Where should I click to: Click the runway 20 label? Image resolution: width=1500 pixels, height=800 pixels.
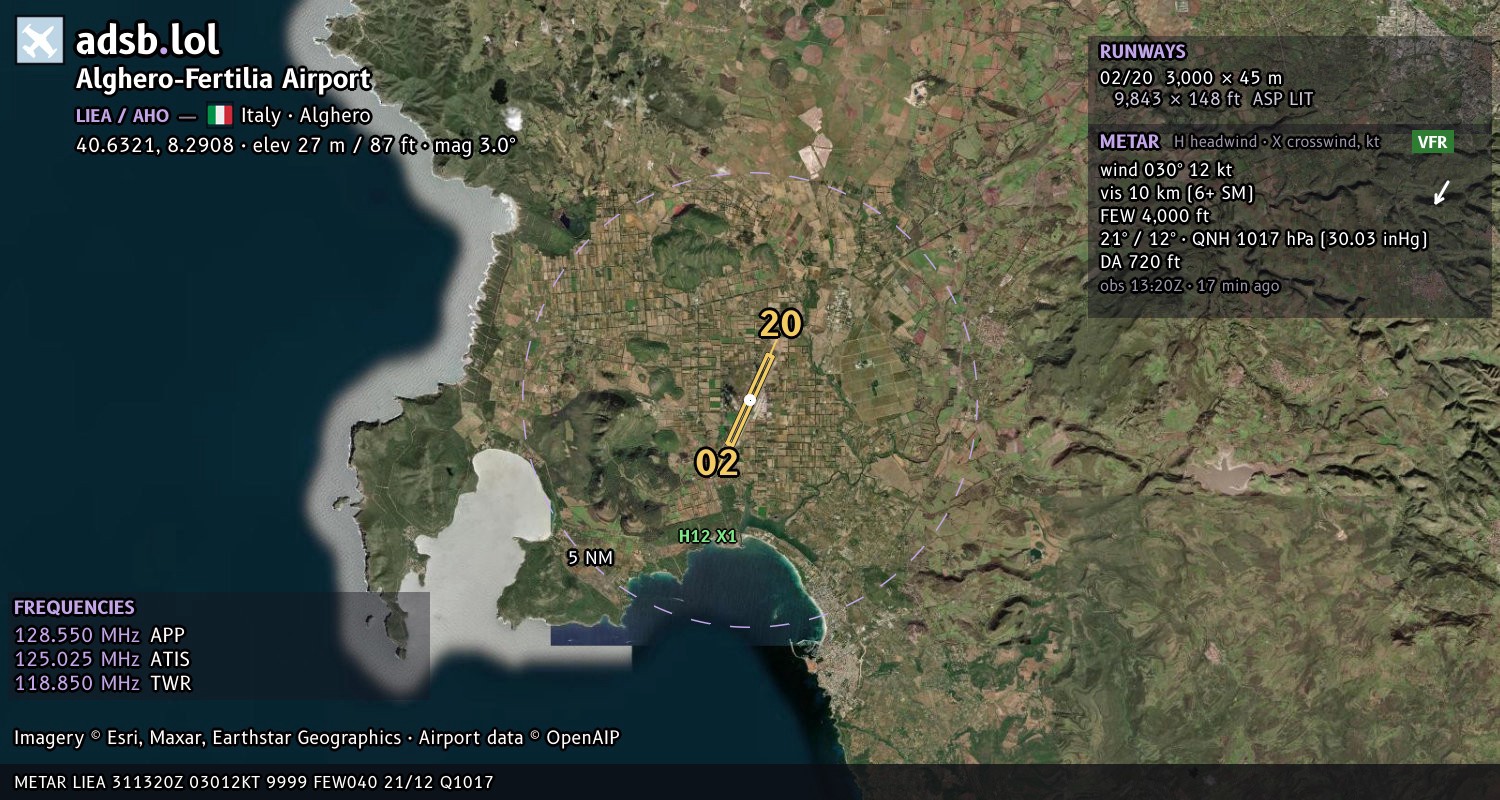click(x=780, y=324)
